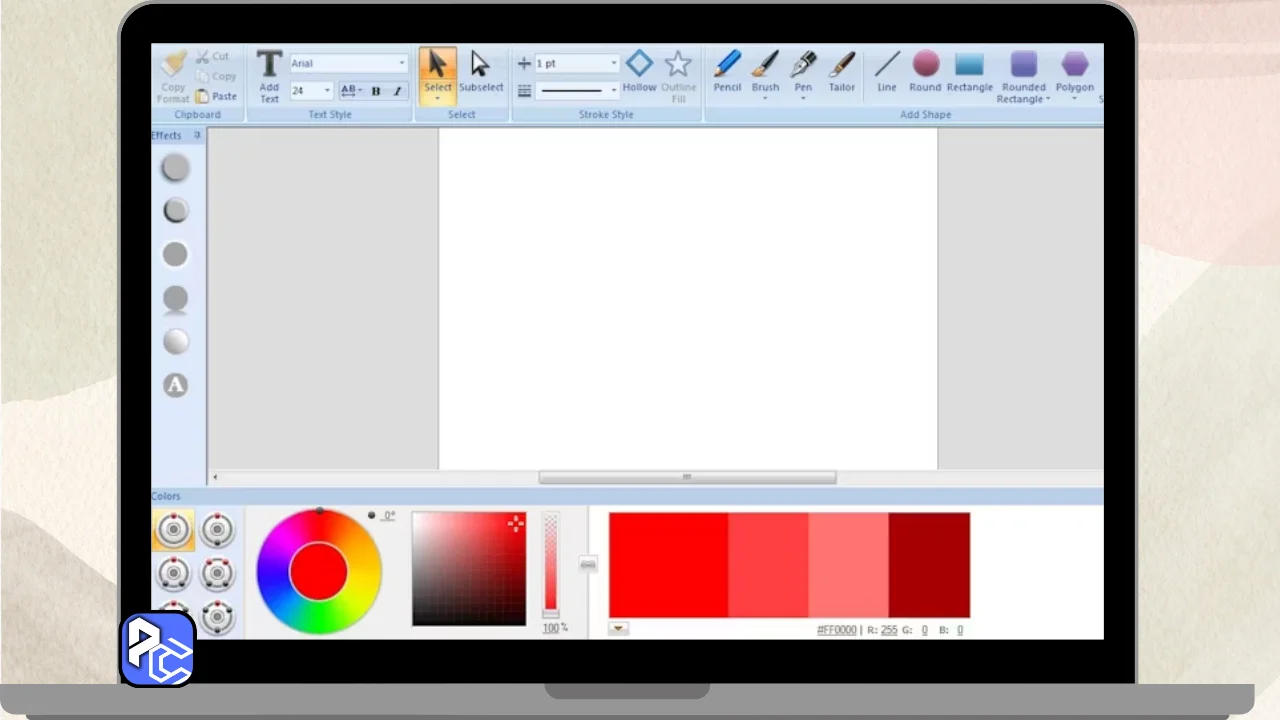Pick the Pen tool
1280x720 pixels.
click(803, 70)
